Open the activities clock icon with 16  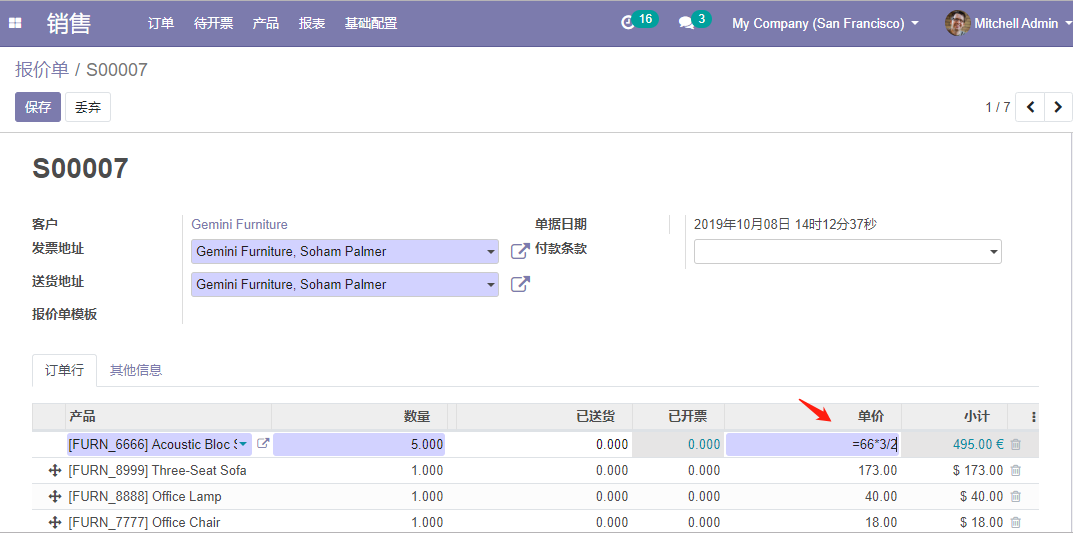628,22
